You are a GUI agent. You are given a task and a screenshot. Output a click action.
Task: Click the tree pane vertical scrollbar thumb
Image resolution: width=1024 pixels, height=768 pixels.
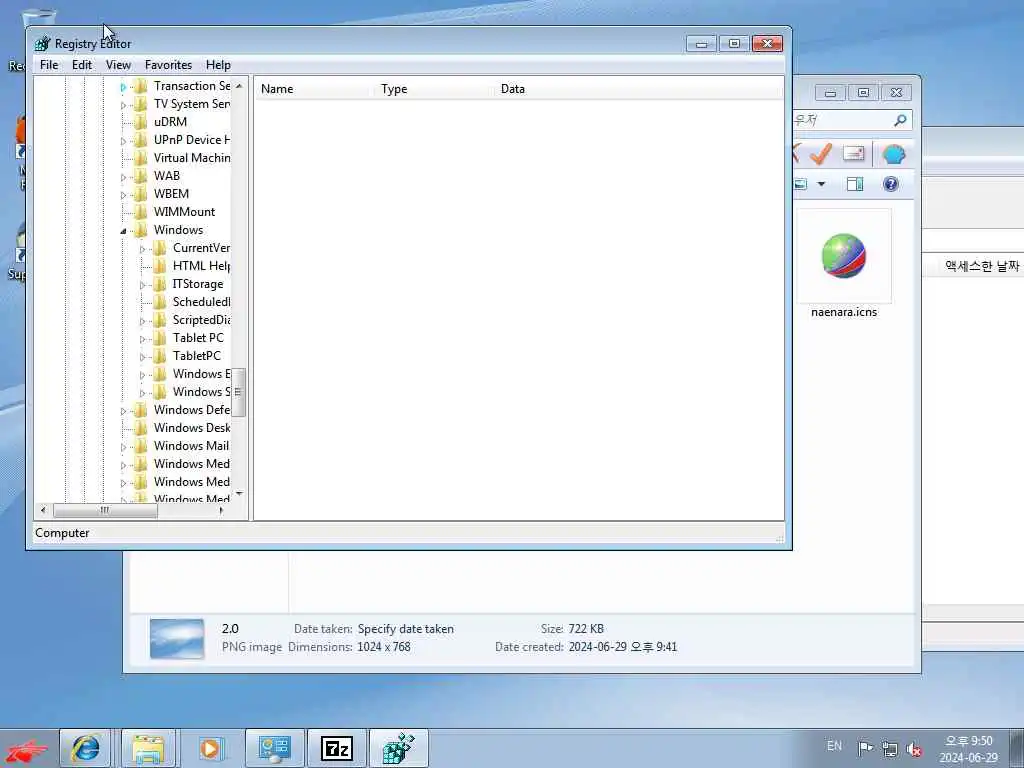tap(238, 392)
